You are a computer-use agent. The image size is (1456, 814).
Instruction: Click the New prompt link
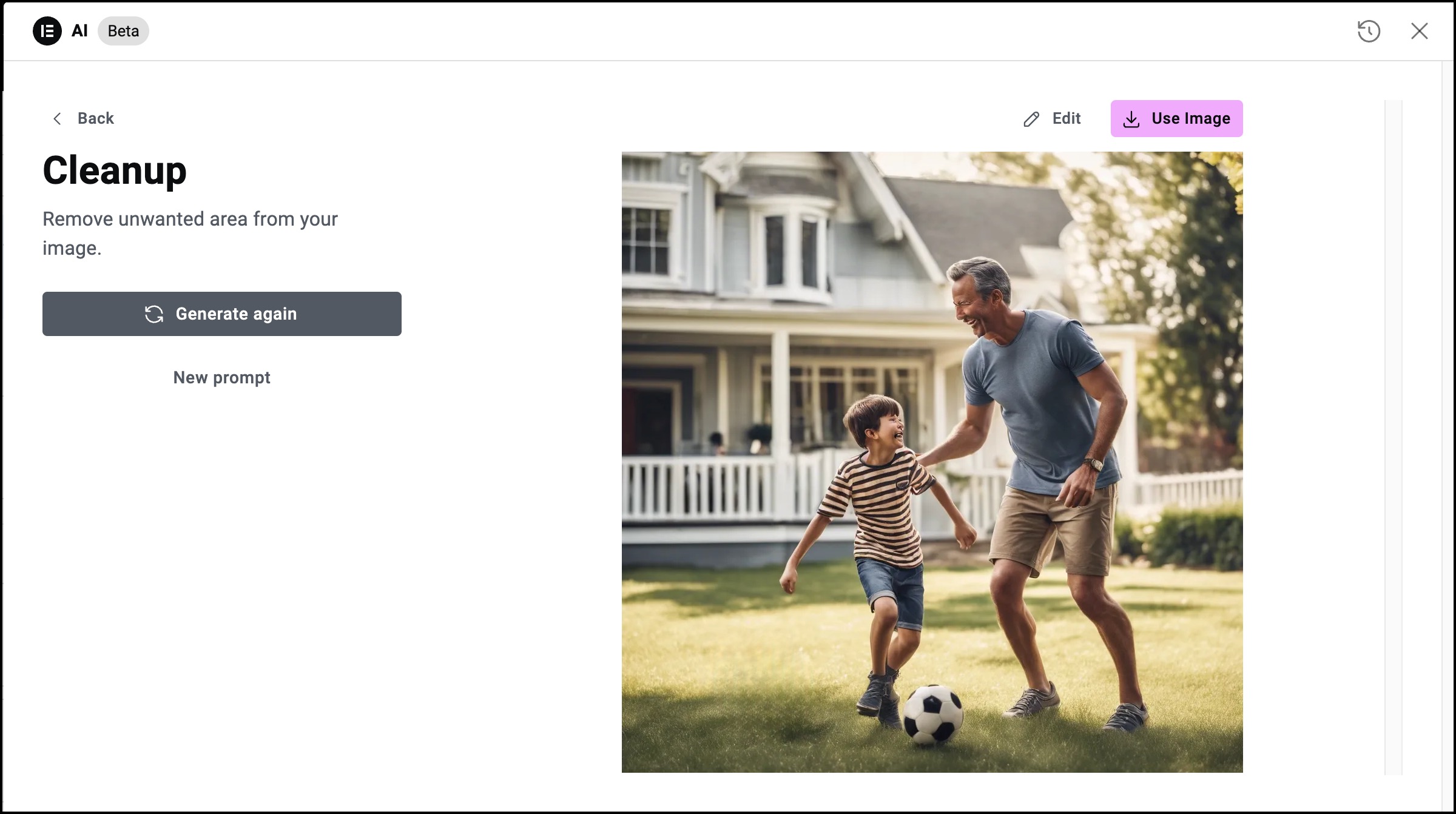coord(222,377)
